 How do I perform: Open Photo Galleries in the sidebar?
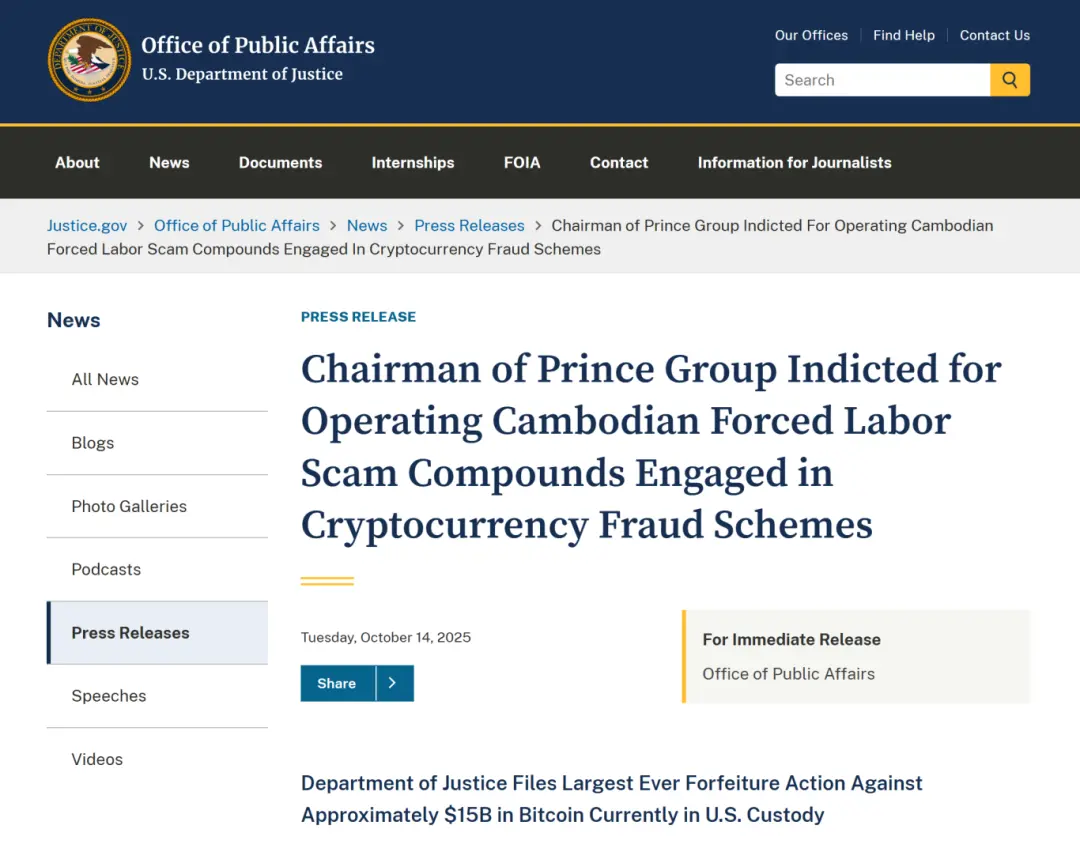[x=129, y=506]
